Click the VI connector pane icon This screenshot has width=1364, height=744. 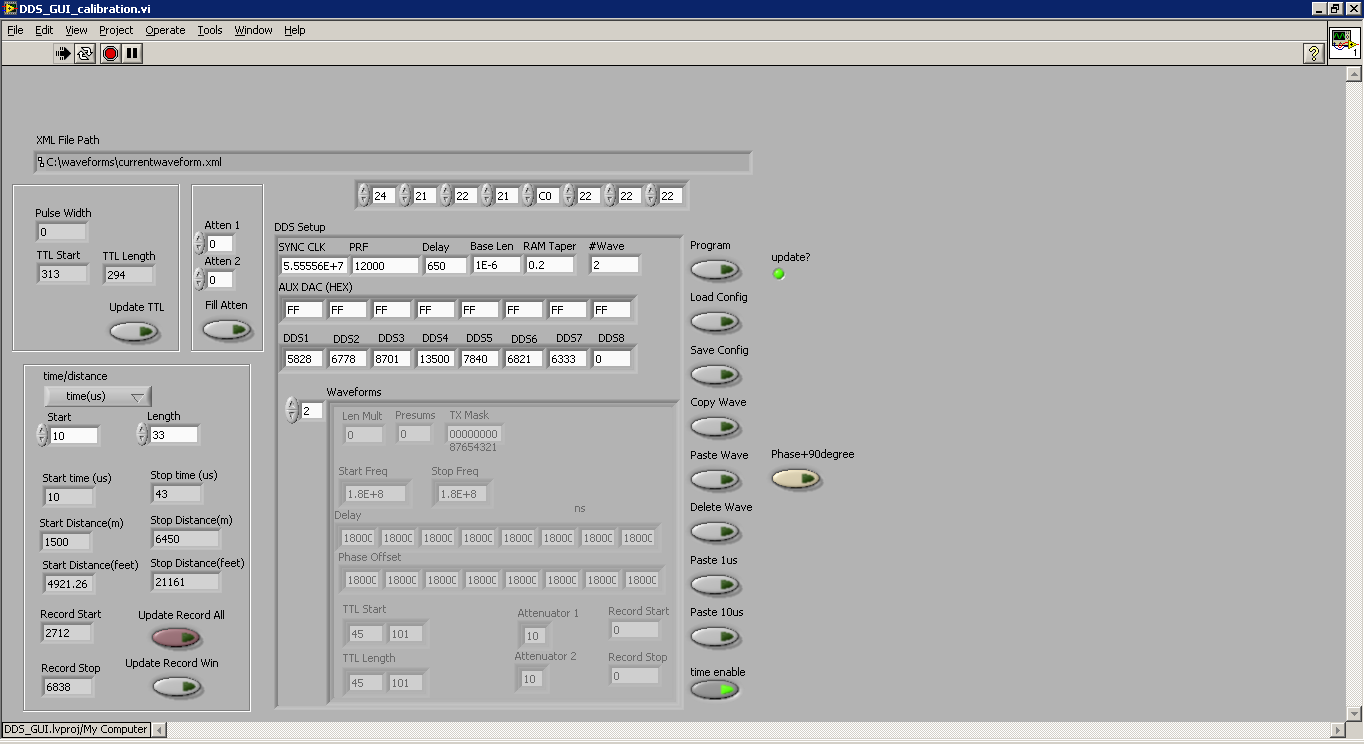[x=1344, y=44]
